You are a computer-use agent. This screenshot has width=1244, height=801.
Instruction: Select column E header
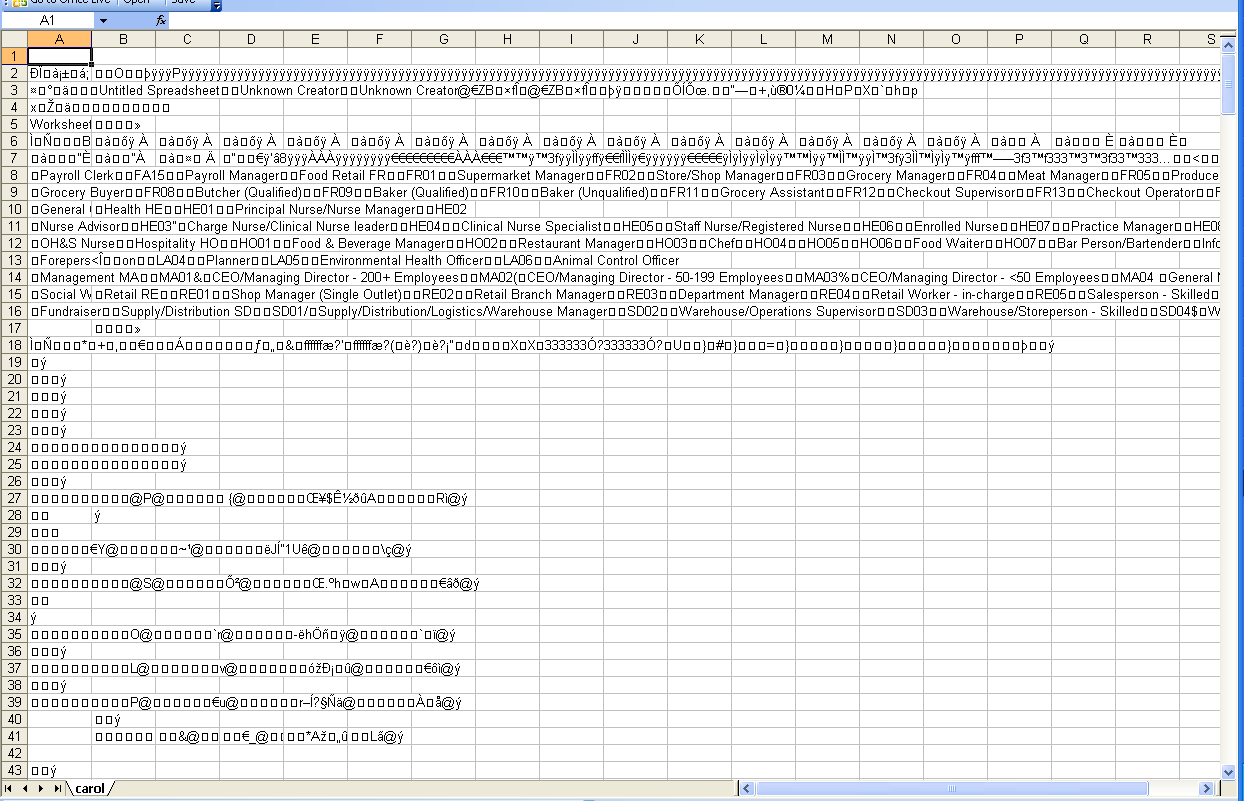click(x=315, y=39)
